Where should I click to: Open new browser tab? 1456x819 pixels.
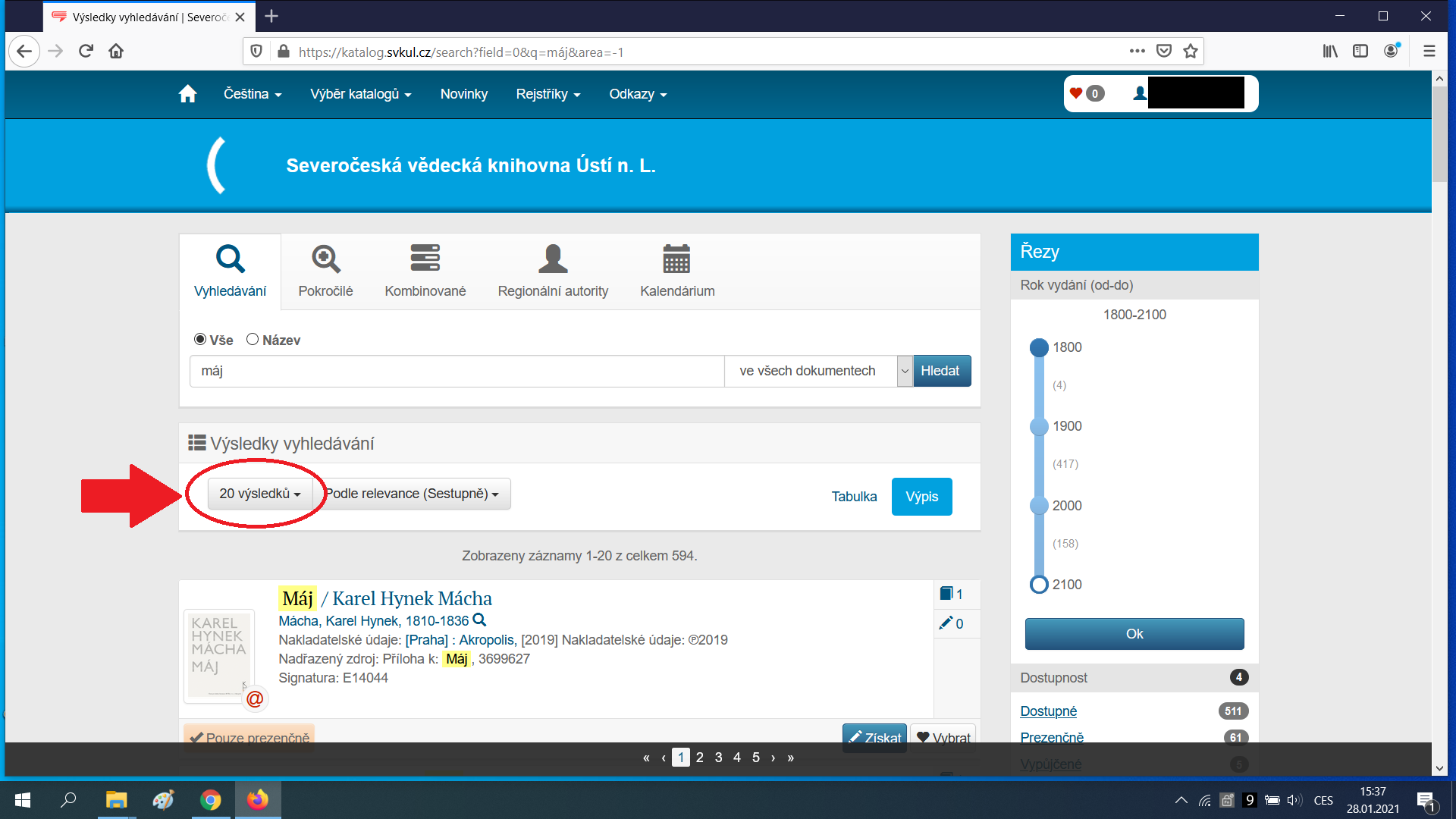(x=271, y=16)
